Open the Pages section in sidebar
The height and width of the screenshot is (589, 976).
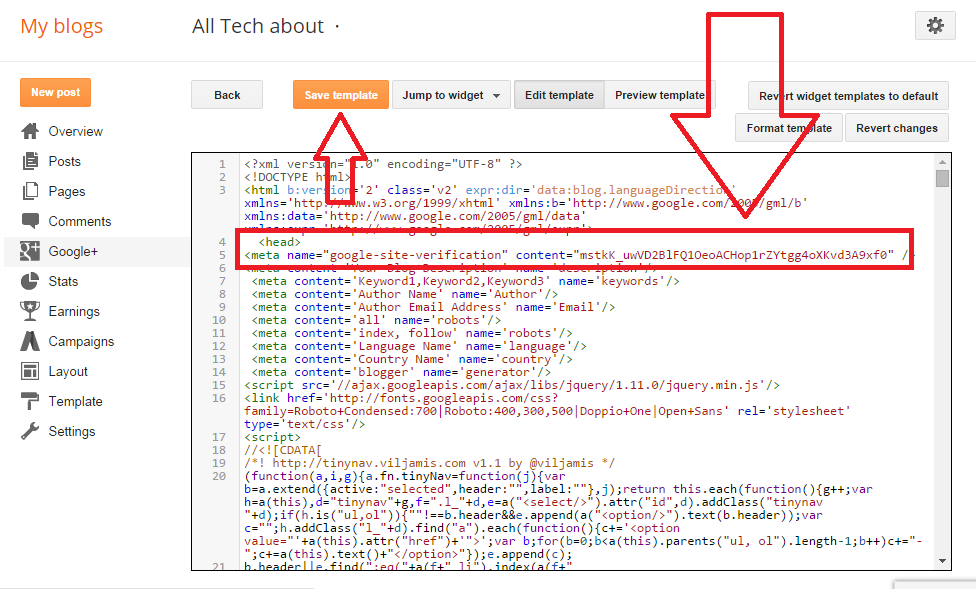pyautogui.click(x=66, y=191)
